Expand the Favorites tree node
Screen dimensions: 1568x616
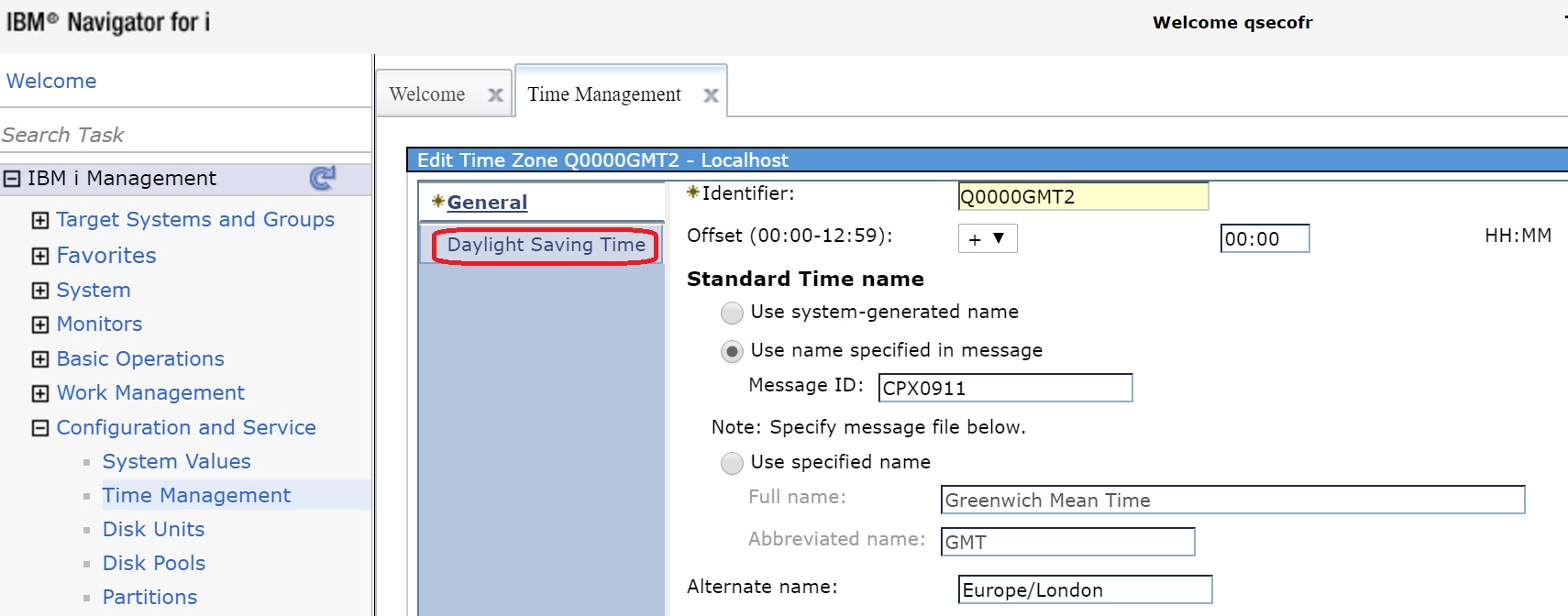tap(40, 256)
